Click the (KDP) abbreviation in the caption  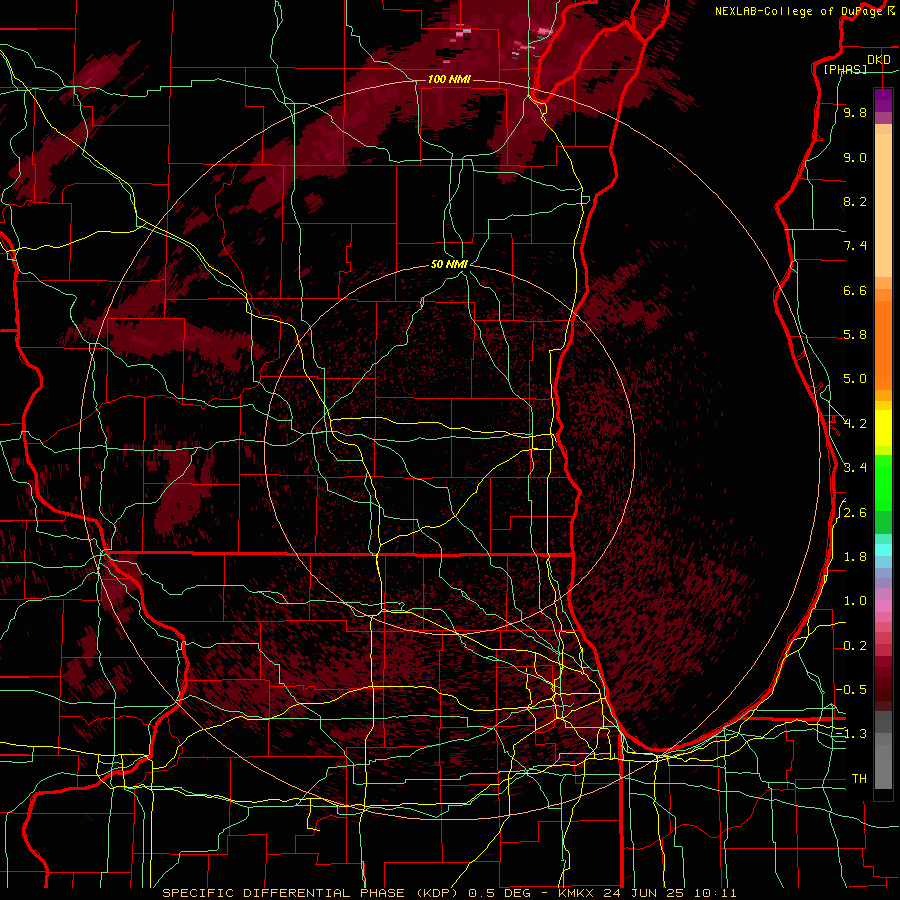439,893
